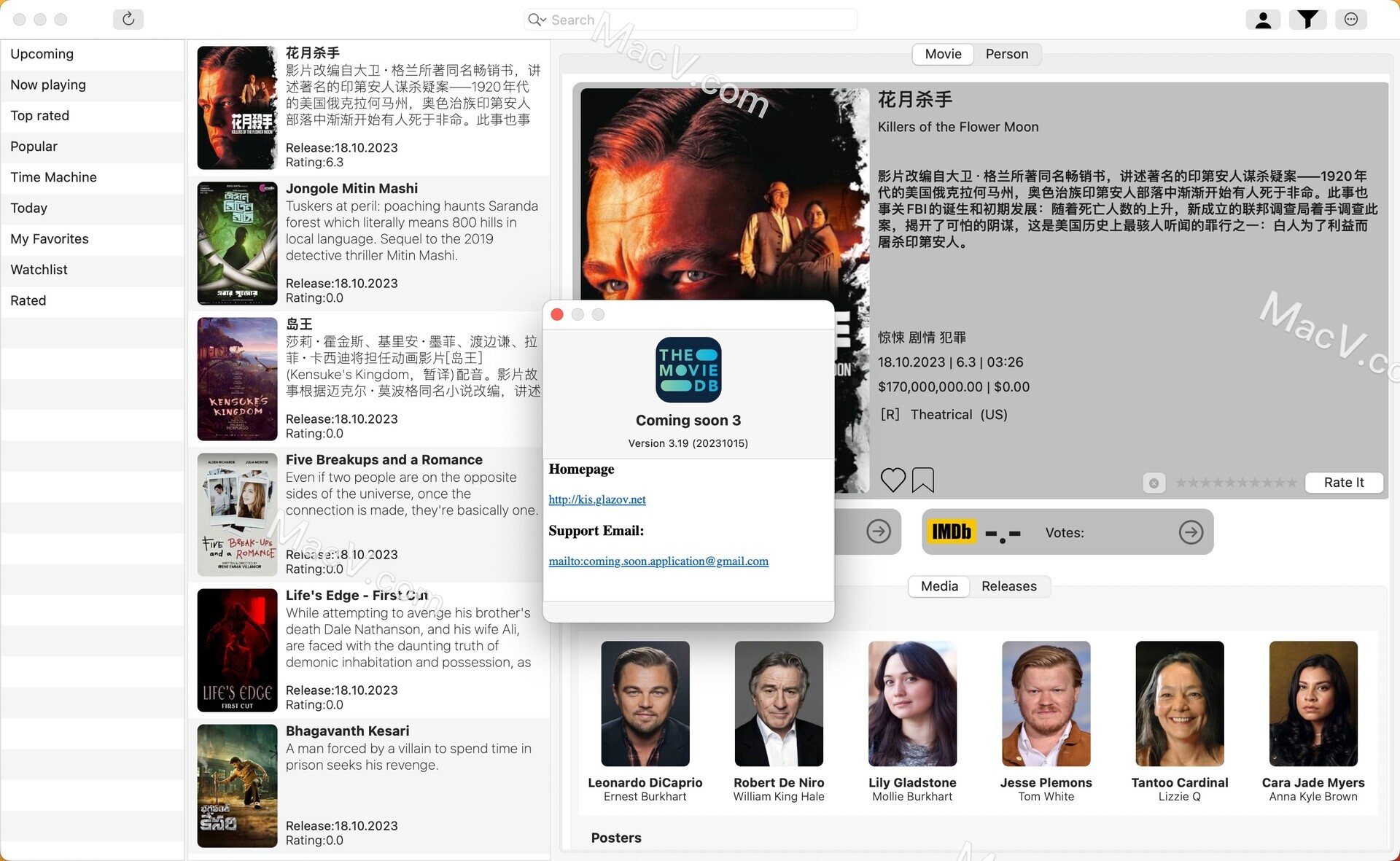
Task: Click the Jongole Mitin Mashi title
Action: pos(351,188)
